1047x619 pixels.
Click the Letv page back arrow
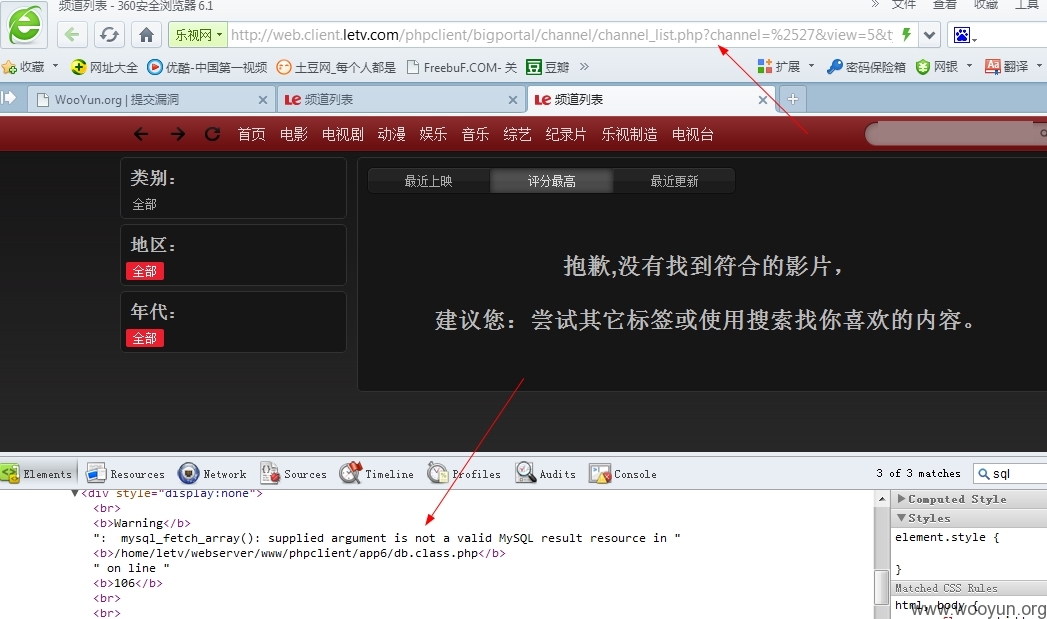140,134
